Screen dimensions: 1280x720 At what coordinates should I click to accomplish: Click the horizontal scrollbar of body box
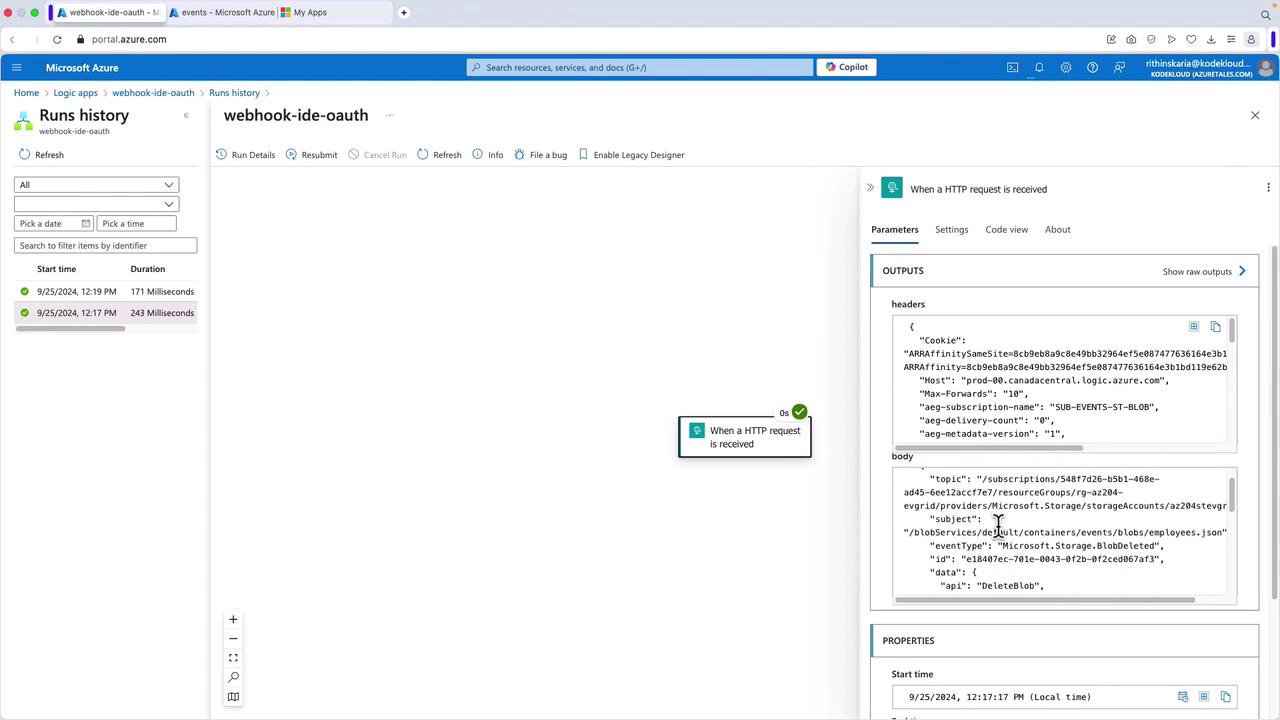click(1044, 600)
